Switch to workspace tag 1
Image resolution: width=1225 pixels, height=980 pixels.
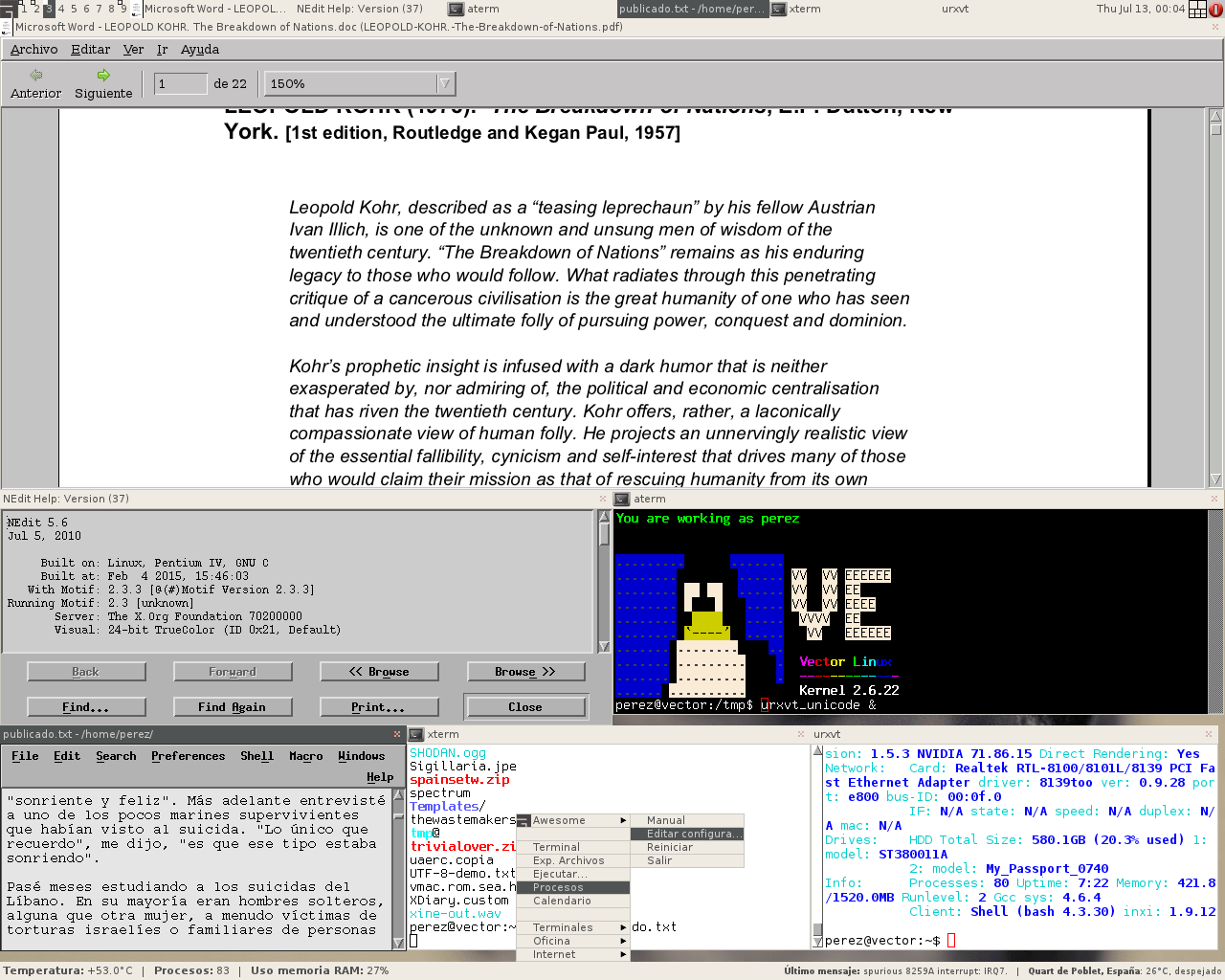(x=24, y=9)
